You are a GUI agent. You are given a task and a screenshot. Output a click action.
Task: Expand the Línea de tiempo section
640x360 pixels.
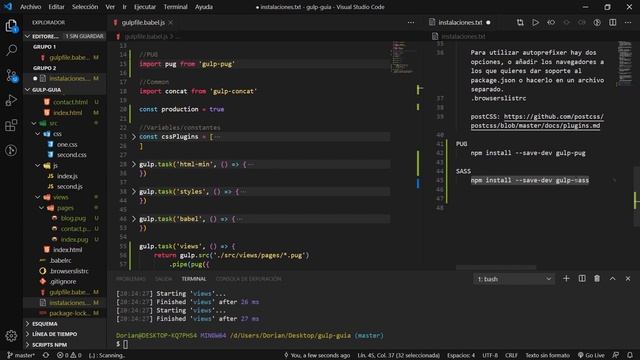point(64,334)
